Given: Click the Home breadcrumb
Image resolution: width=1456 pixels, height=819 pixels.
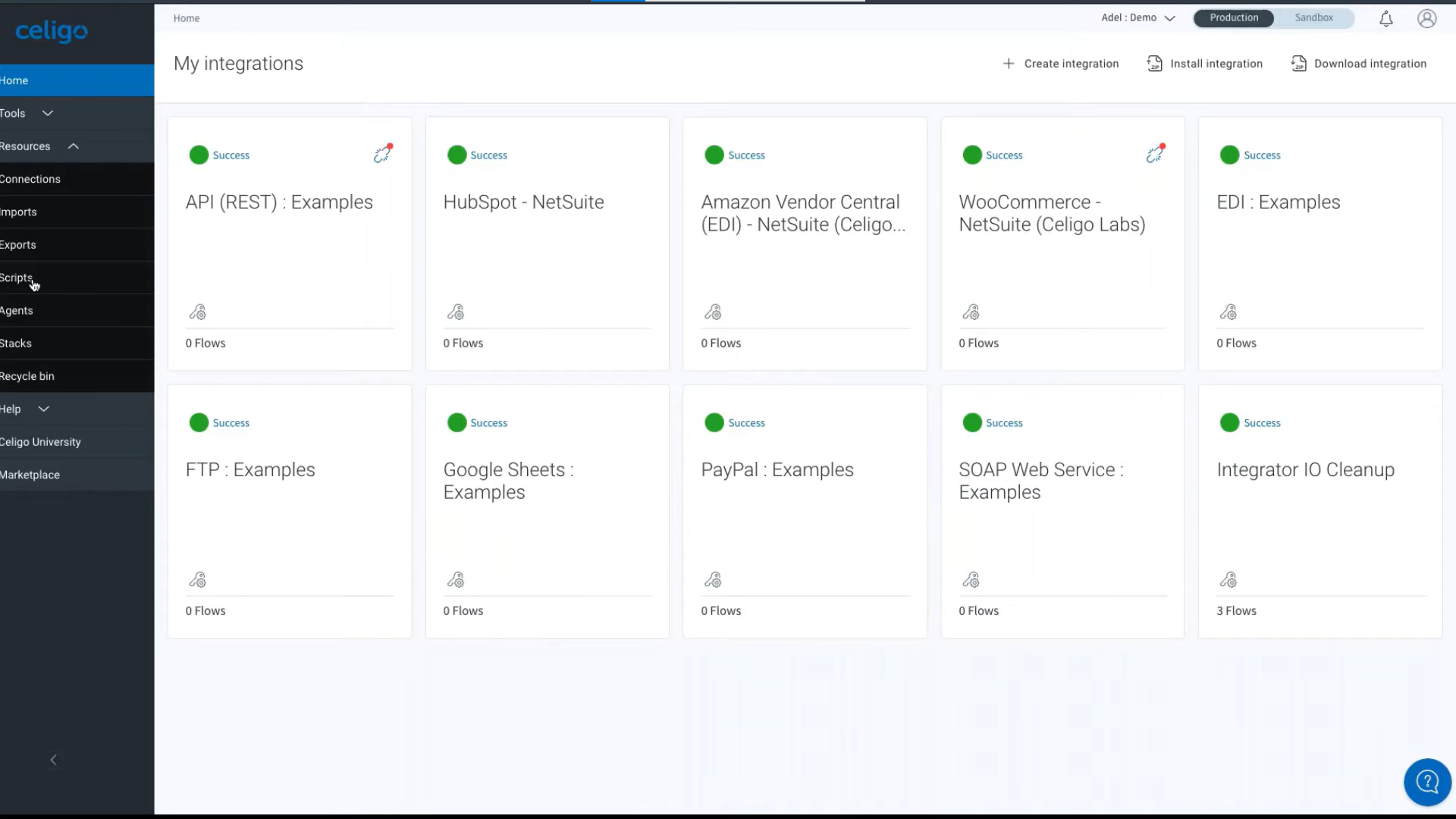Looking at the screenshot, I should coord(187,18).
